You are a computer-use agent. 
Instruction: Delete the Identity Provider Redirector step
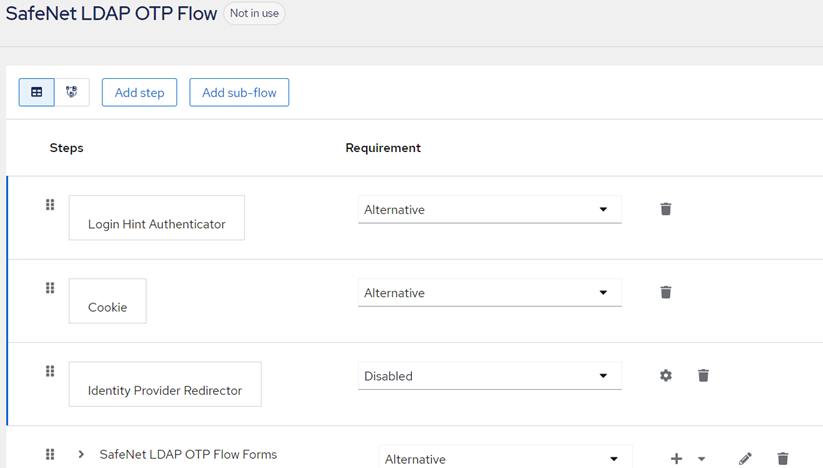pyautogui.click(x=703, y=375)
